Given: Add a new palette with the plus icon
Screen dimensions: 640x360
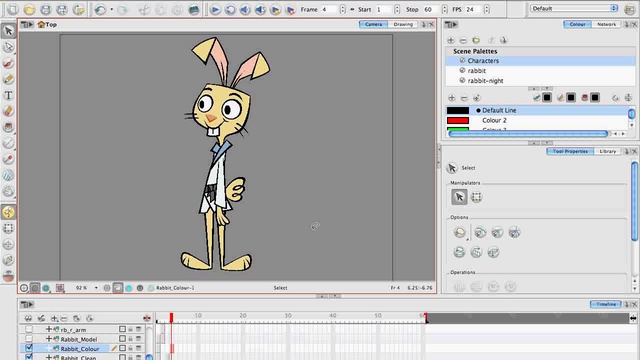Looking at the screenshot, I should click(451, 40).
